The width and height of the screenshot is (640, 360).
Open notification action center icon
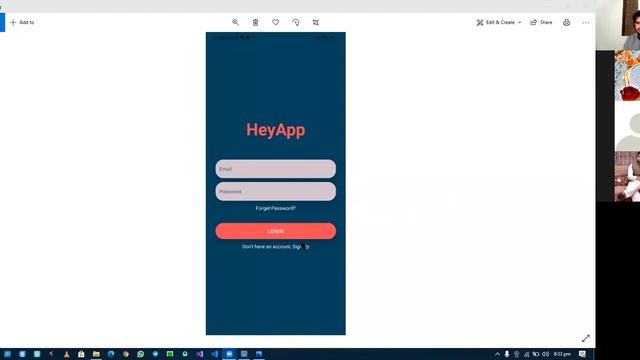tap(582, 354)
